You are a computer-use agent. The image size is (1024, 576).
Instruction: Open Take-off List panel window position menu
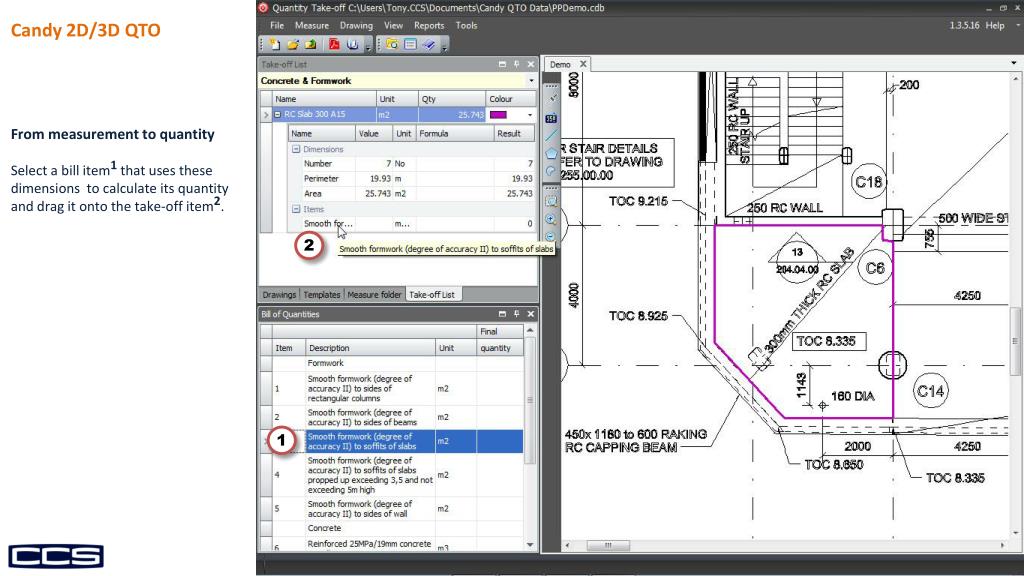[502, 64]
